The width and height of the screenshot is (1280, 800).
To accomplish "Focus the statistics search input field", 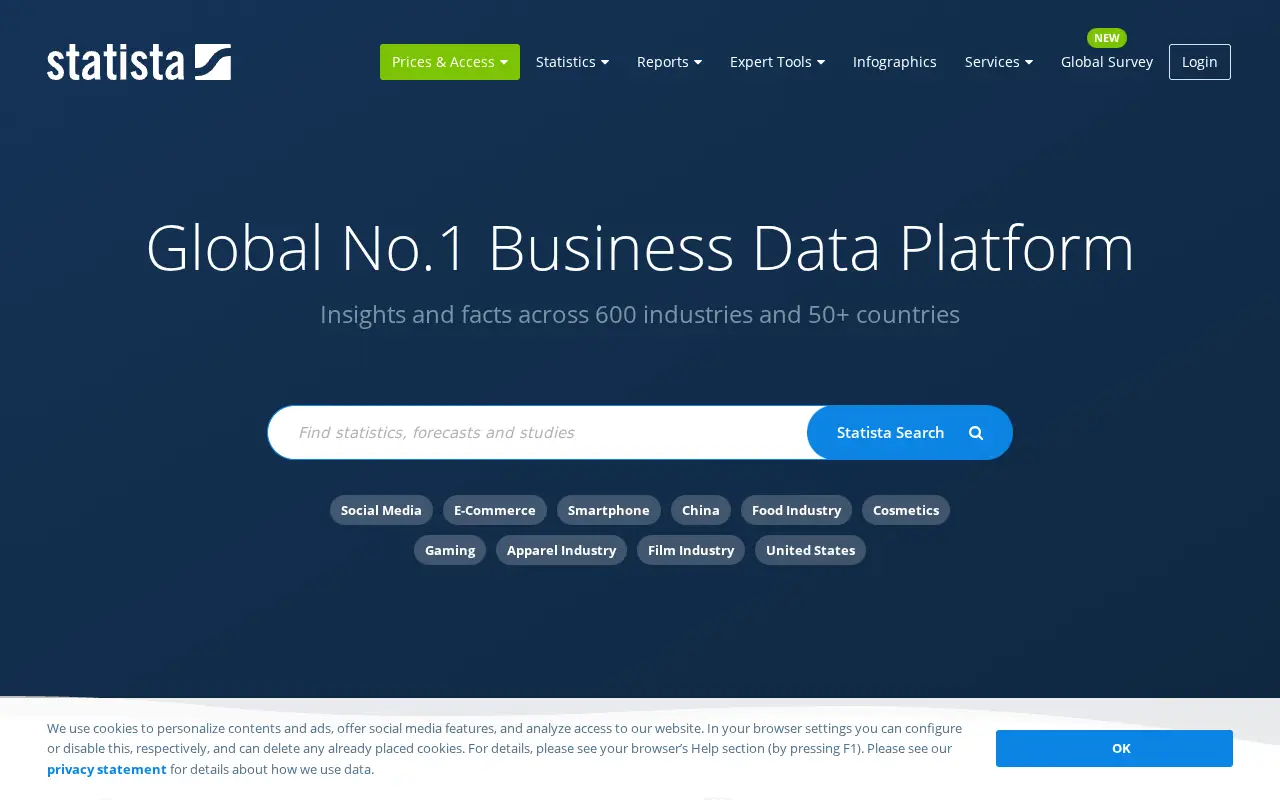I will 538,432.
